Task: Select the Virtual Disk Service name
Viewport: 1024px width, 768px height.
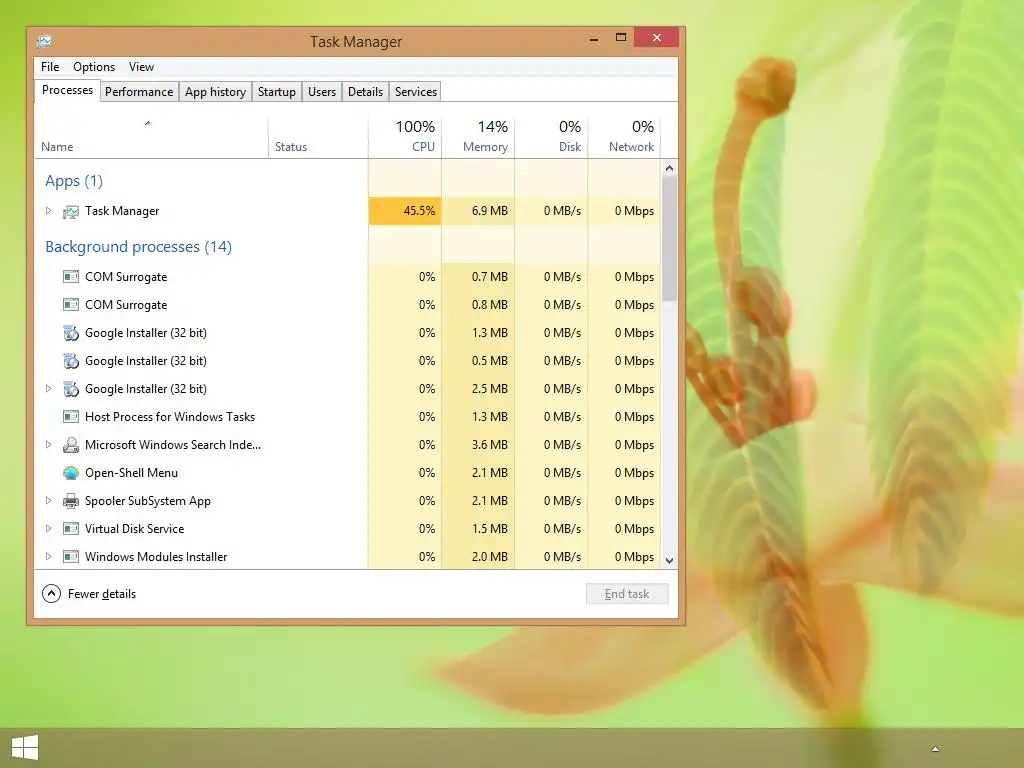Action: (x=135, y=529)
